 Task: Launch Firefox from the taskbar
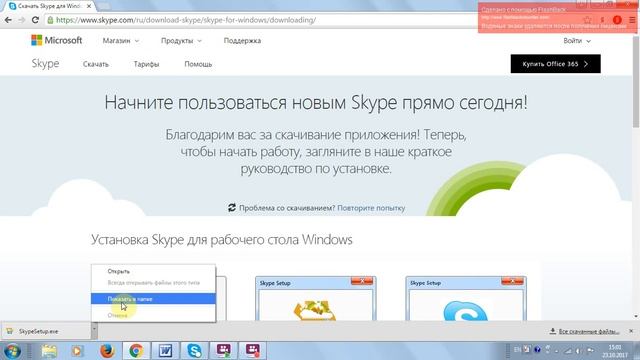tap(107, 351)
